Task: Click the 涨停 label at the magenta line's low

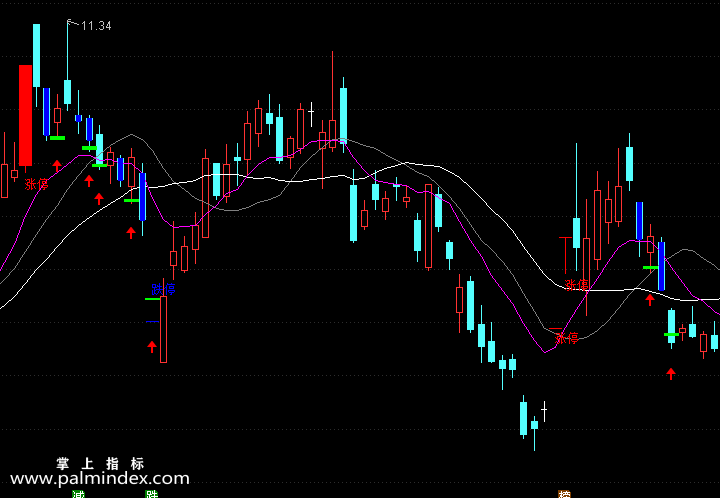Action: (567, 339)
